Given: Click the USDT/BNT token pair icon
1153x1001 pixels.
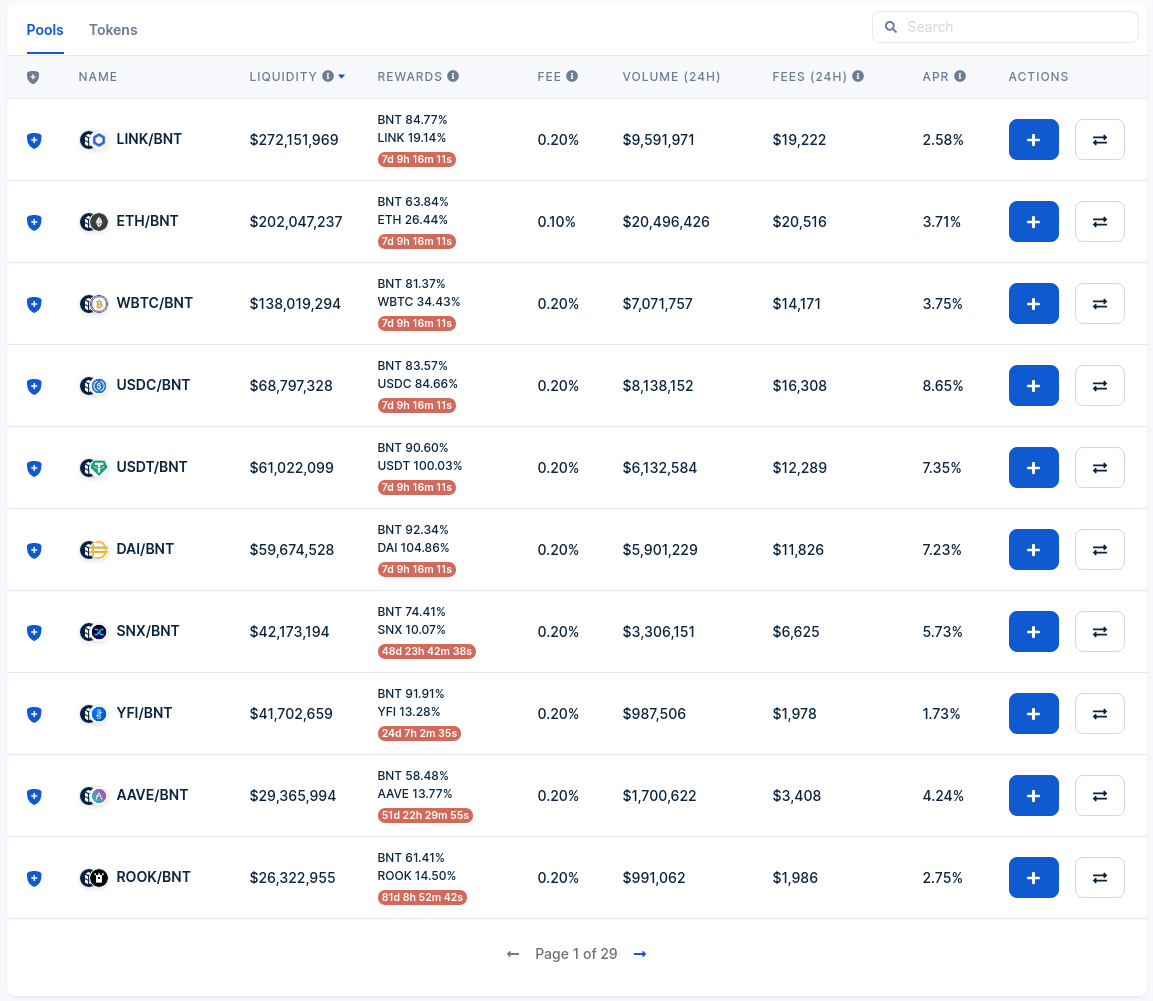Looking at the screenshot, I should pyautogui.click(x=93, y=468).
